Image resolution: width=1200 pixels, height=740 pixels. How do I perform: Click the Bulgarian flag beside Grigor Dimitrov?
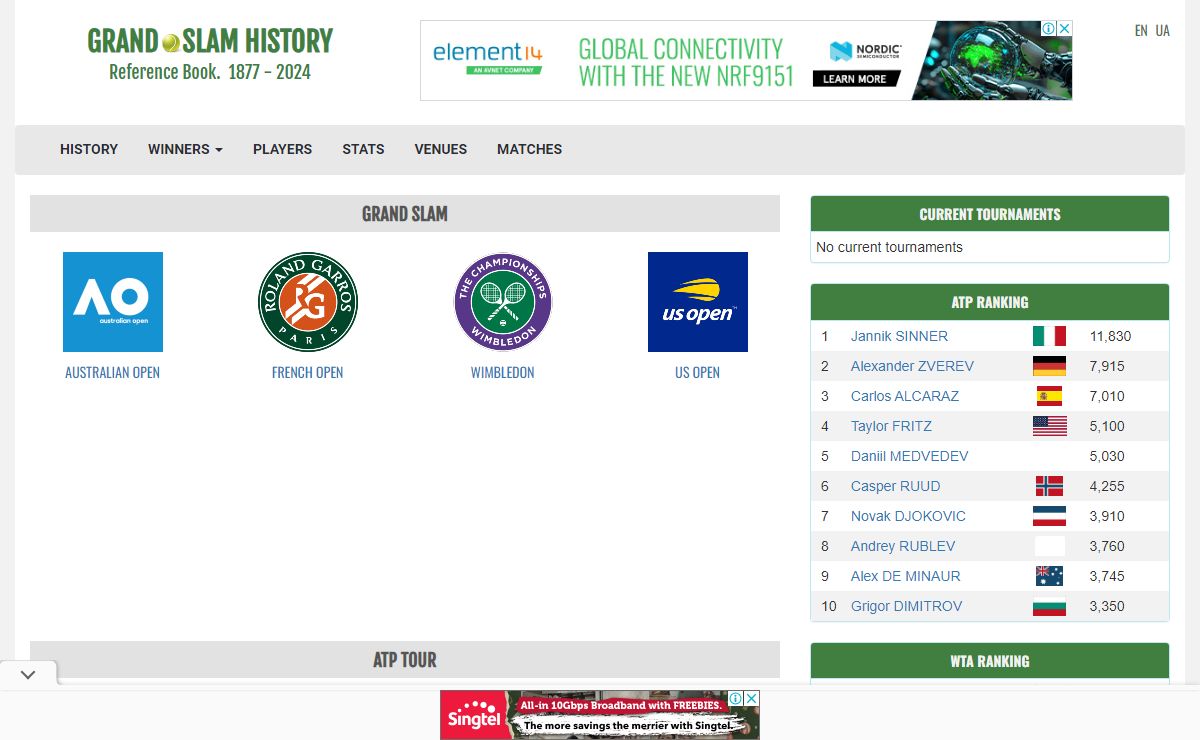[x=1049, y=606]
